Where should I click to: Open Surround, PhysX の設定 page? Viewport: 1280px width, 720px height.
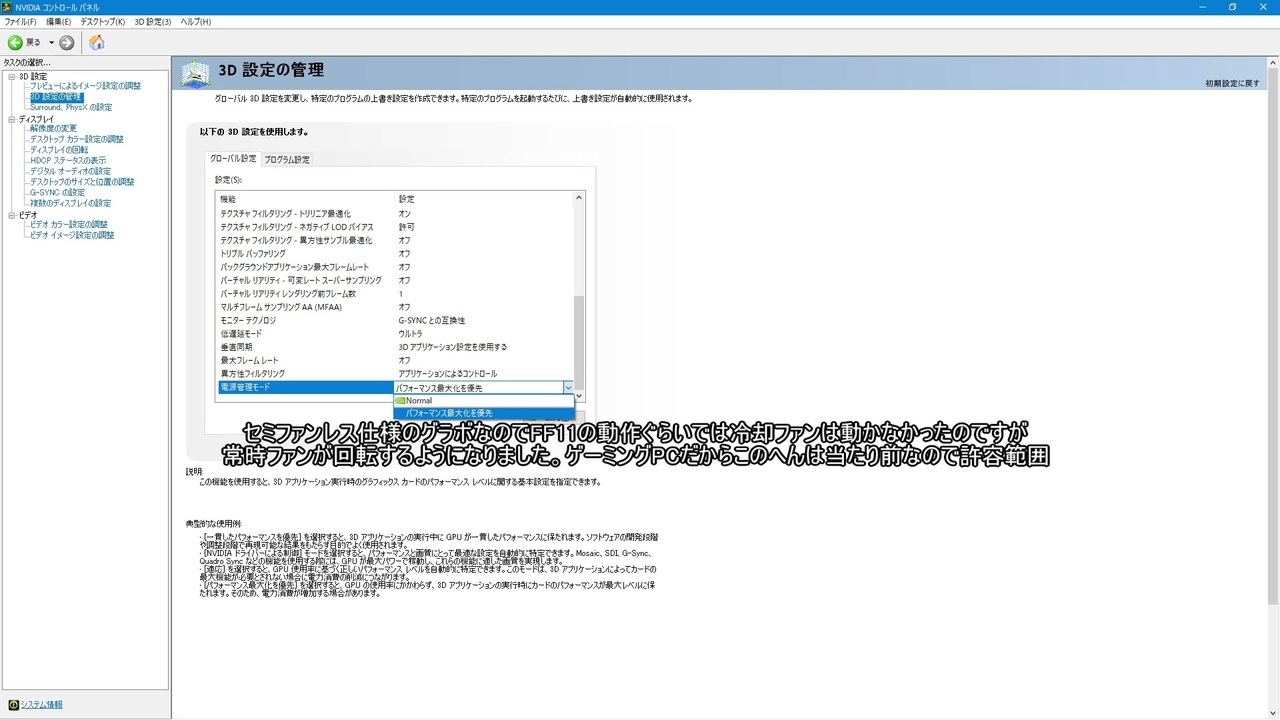pyautogui.click(x=70, y=107)
